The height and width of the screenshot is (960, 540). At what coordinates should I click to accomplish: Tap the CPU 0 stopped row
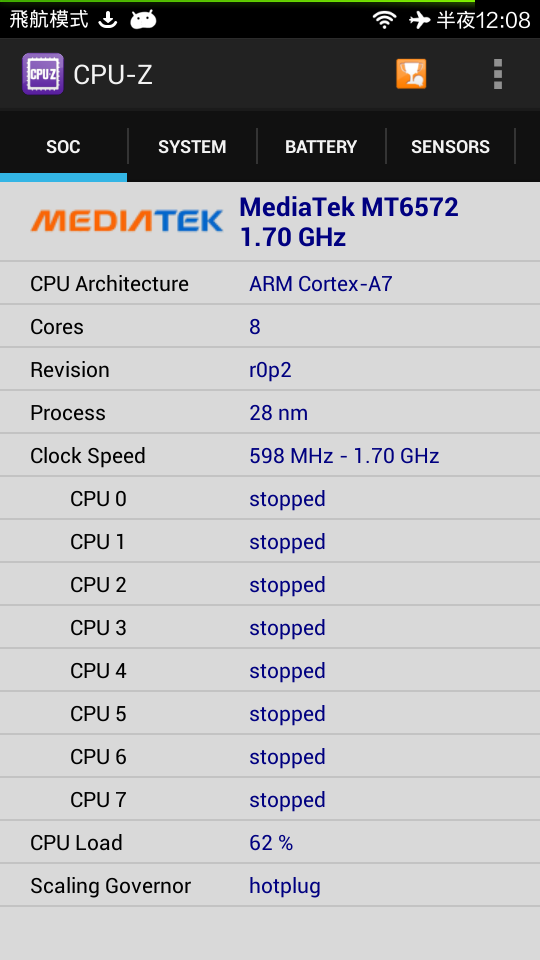click(x=270, y=498)
